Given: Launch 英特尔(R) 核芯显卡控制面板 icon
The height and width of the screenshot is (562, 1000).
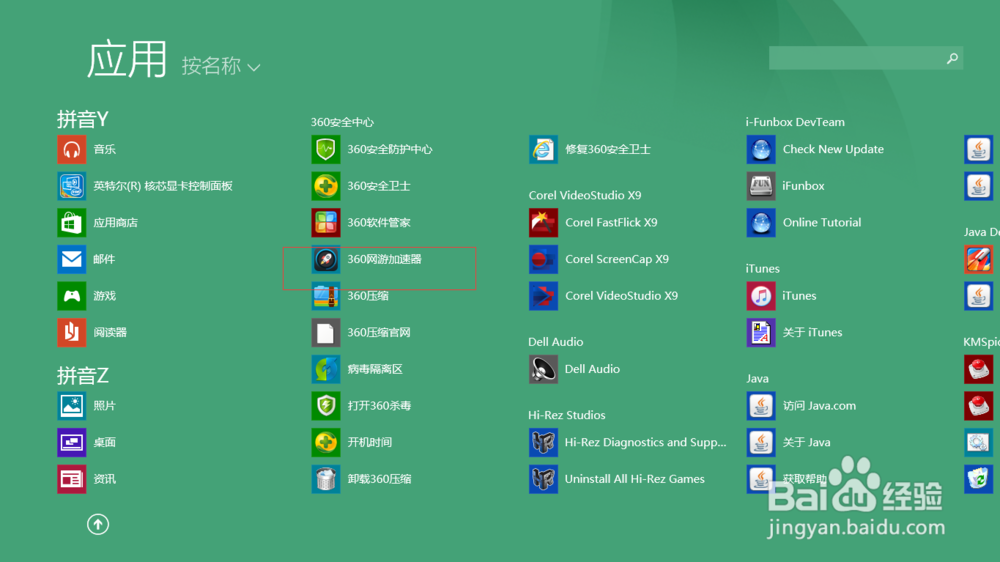Looking at the screenshot, I should click(71, 186).
